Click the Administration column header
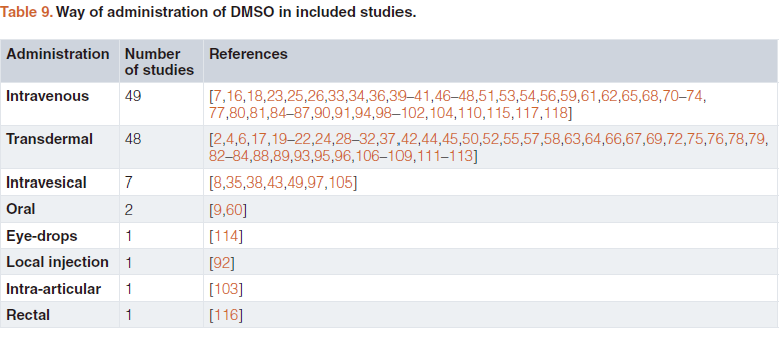 point(57,54)
